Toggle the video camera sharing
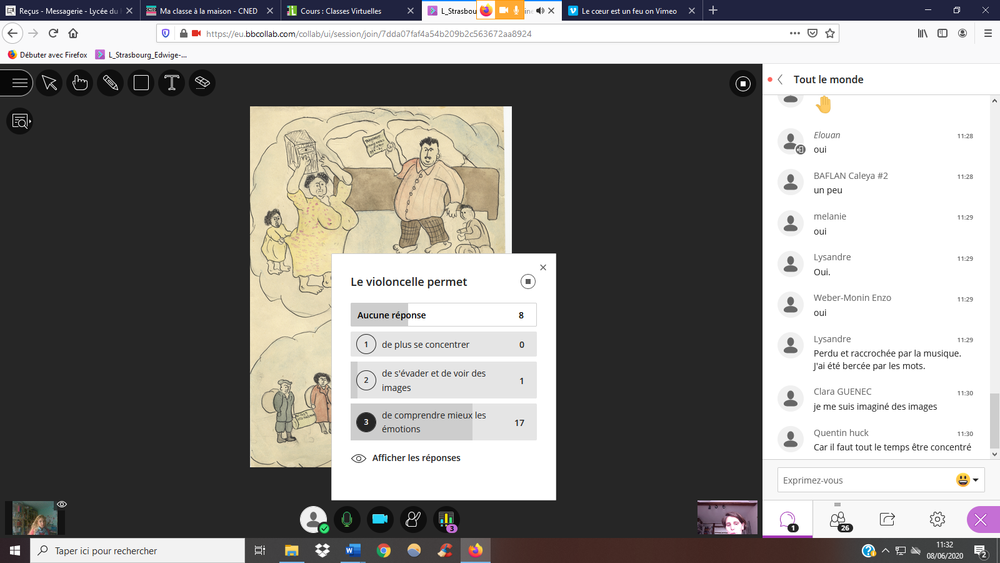This screenshot has height=563, width=1000. 379,519
